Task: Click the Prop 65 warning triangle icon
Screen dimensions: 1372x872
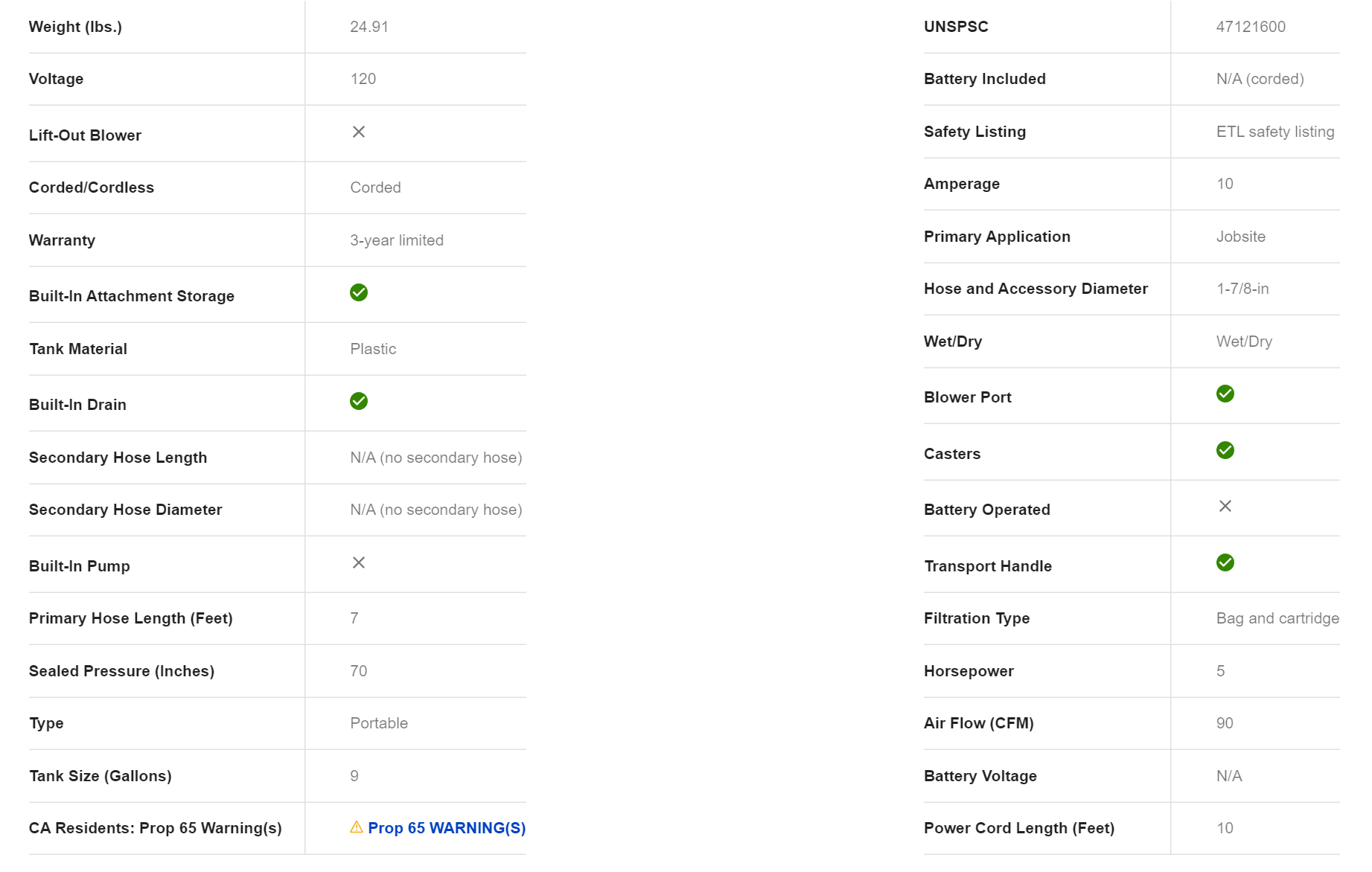Action: (x=357, y=827)
